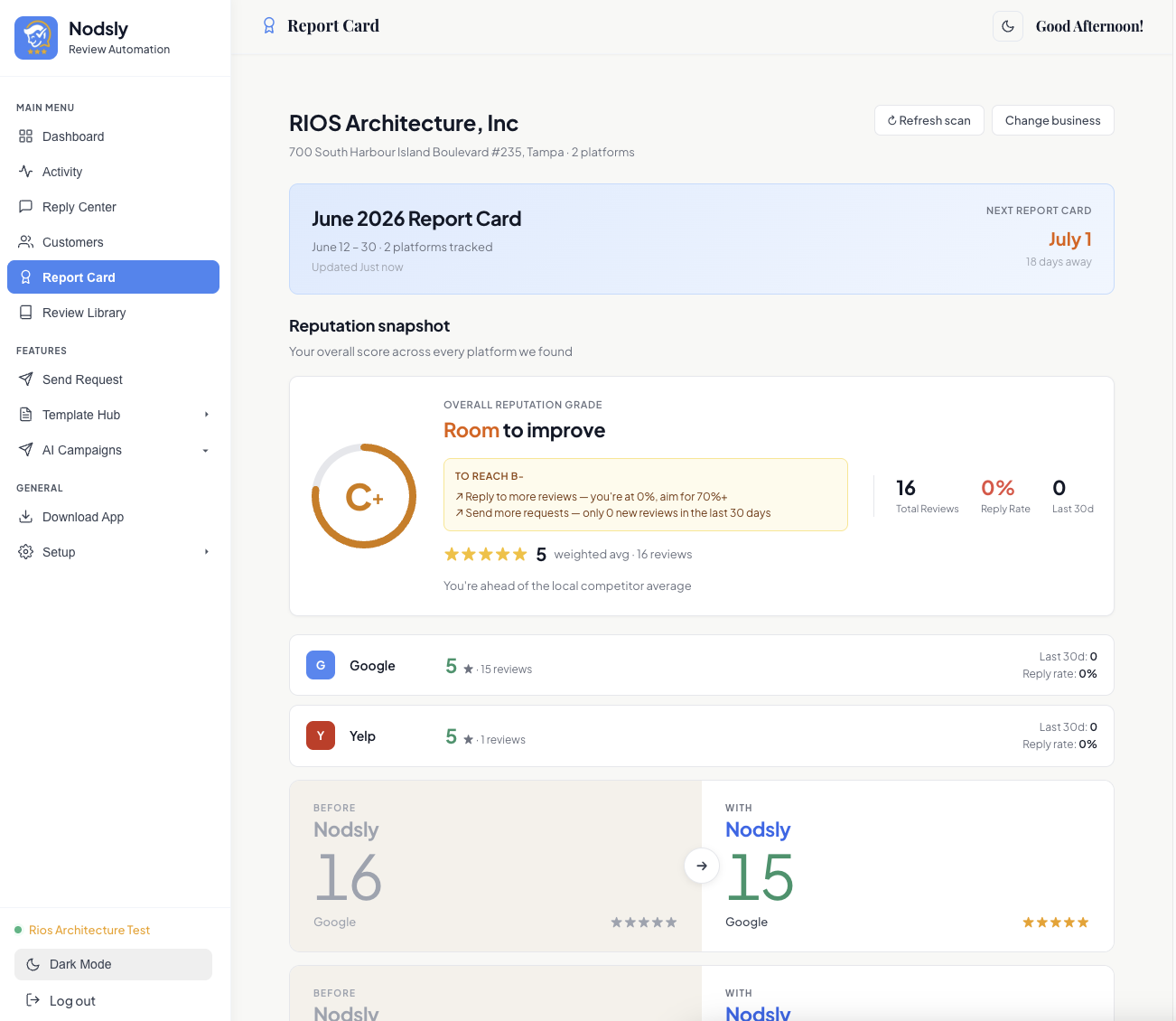
Task: Click the Rios Architecture Test account label
Action: (89, 930)
